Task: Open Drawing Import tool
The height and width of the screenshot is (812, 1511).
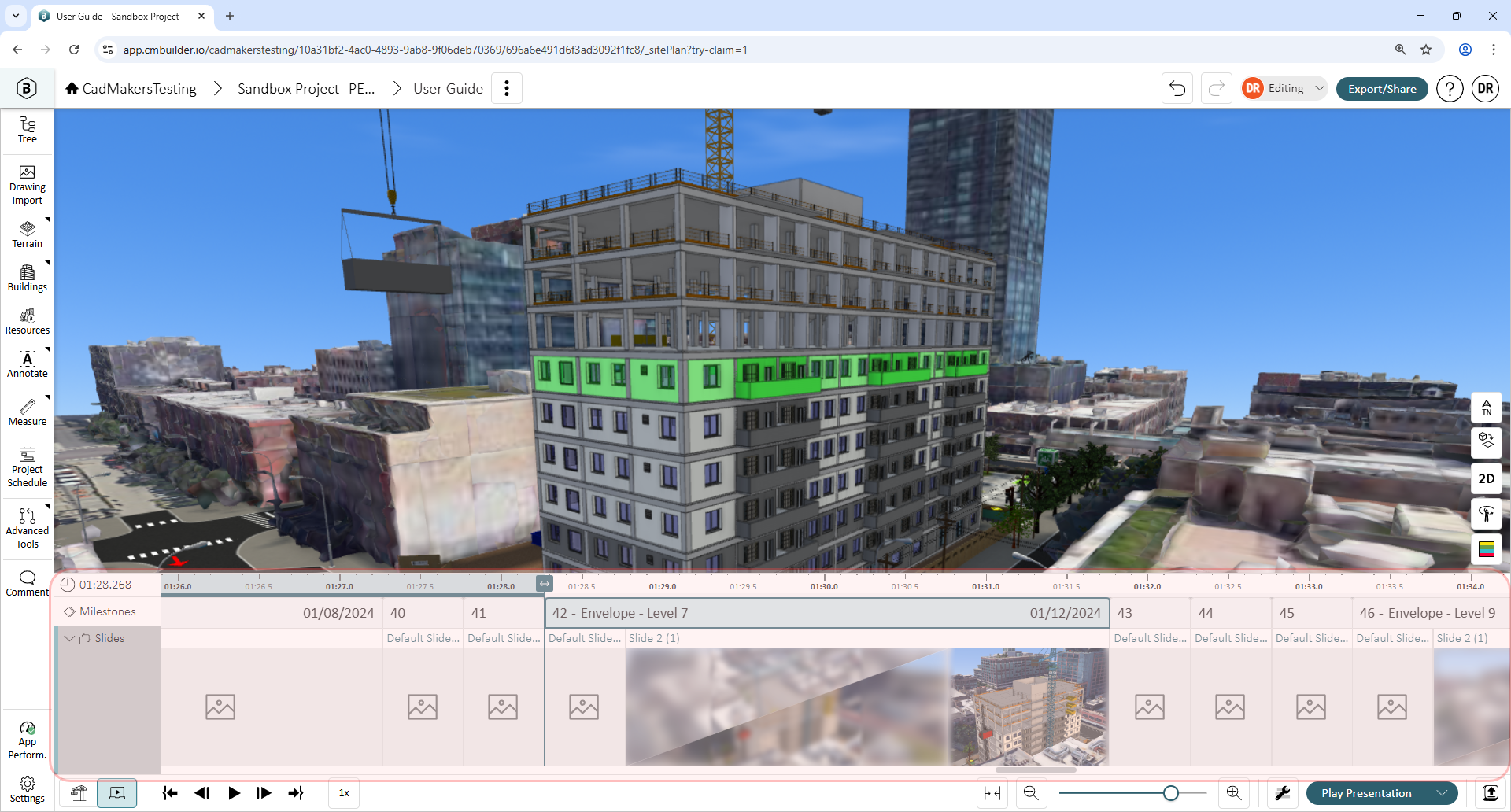Action: [x=28, y=186]
